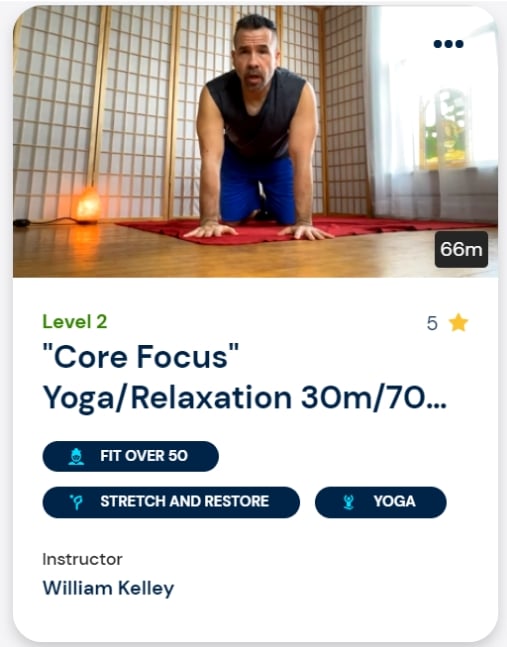Click the Fit Over 50 person icon
The height and width of the screenshot is (647, 507).
pos(76,456)
